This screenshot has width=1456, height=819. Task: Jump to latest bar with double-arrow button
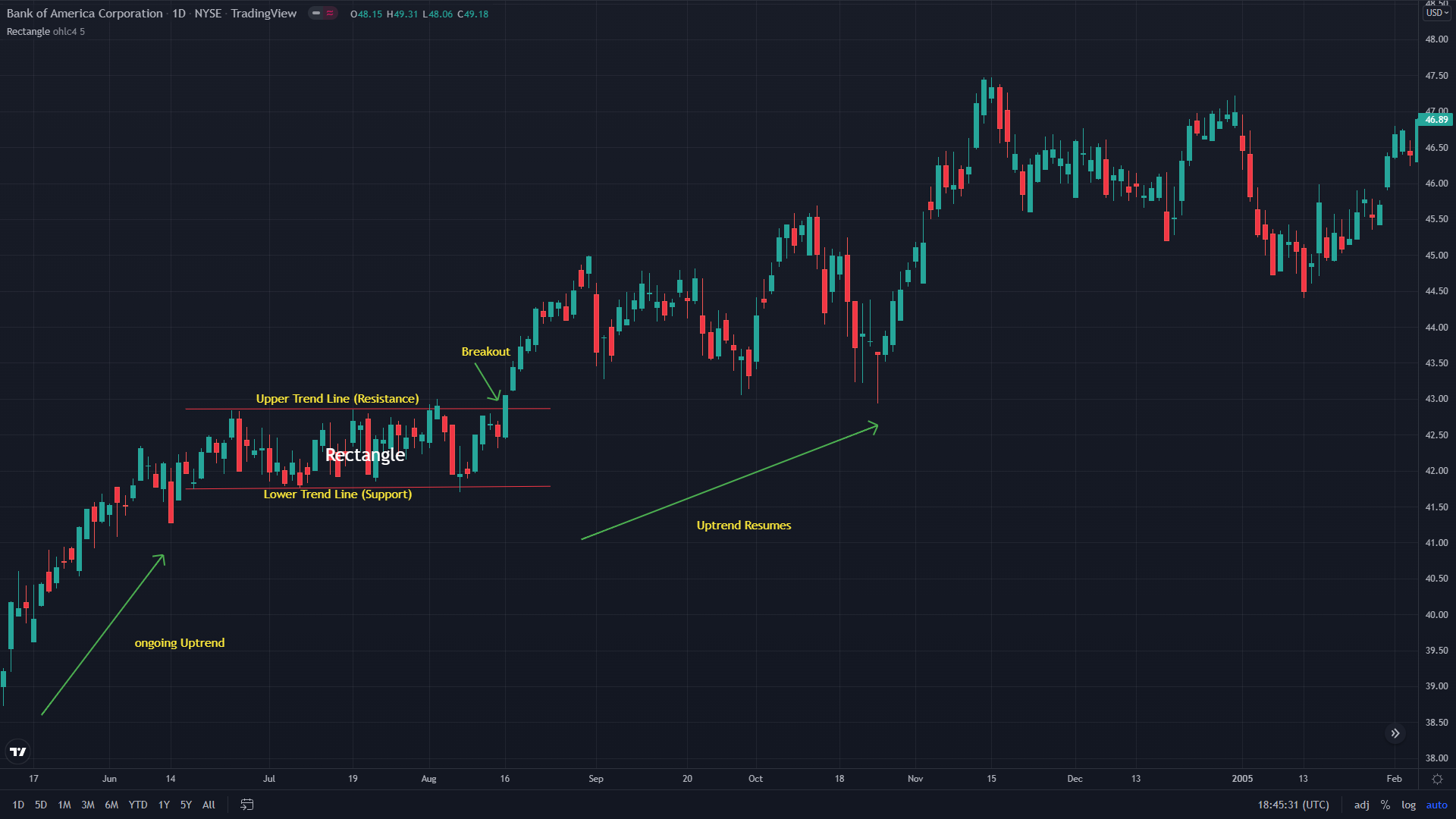coord(1395,733)
